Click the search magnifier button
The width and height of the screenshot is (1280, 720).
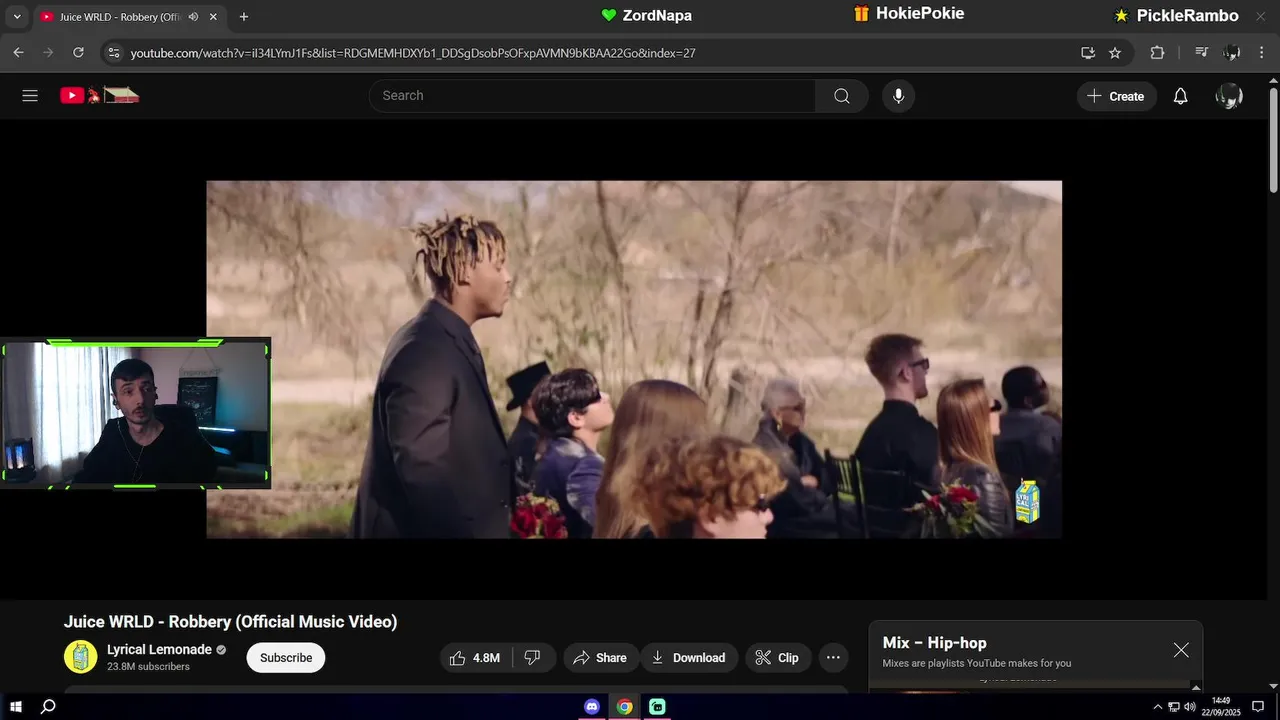(x=842, y=96)
